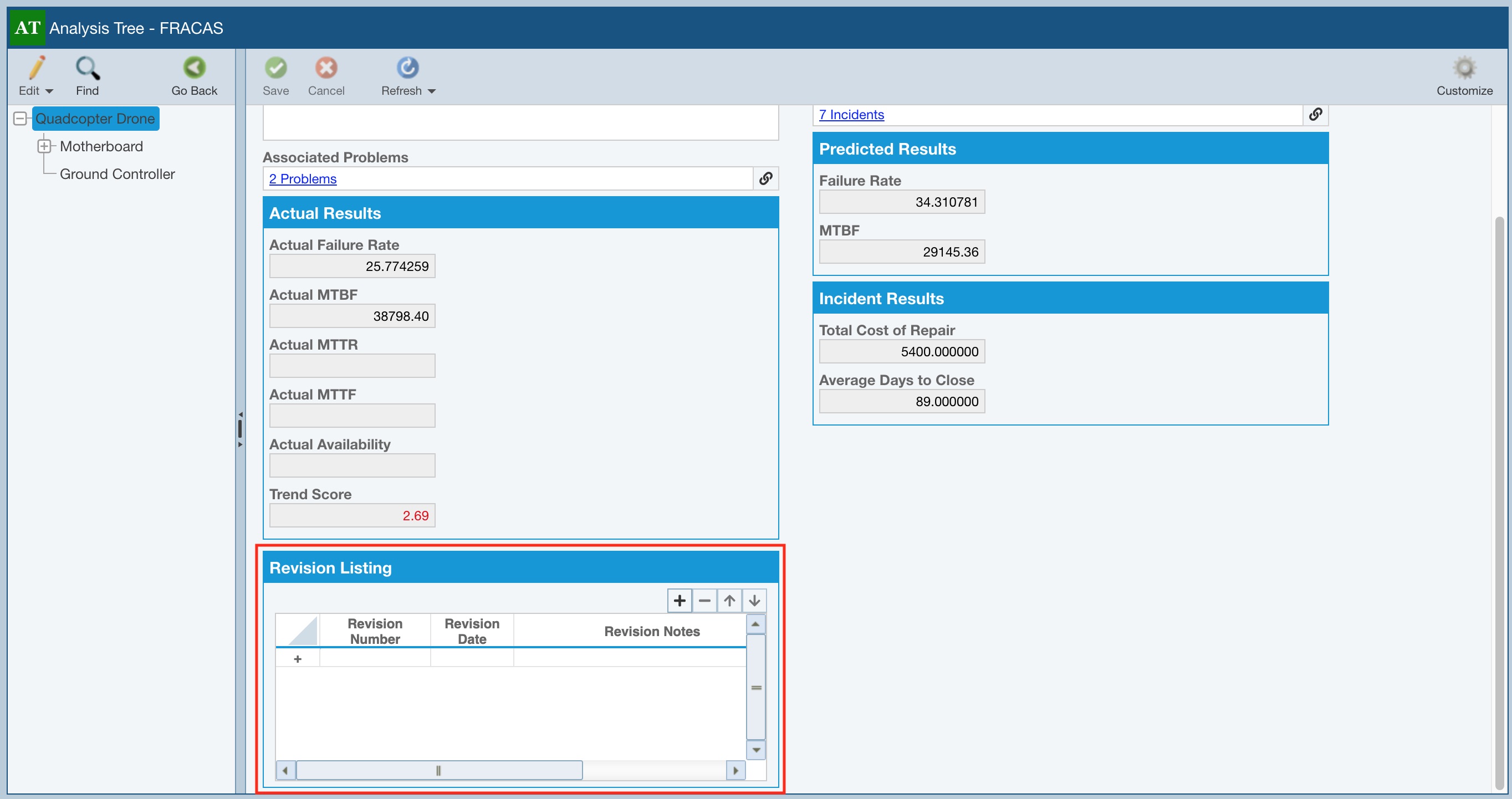Add a revision row with plus button
This screenshot has width=1512, height=799.
click(679, 601)
